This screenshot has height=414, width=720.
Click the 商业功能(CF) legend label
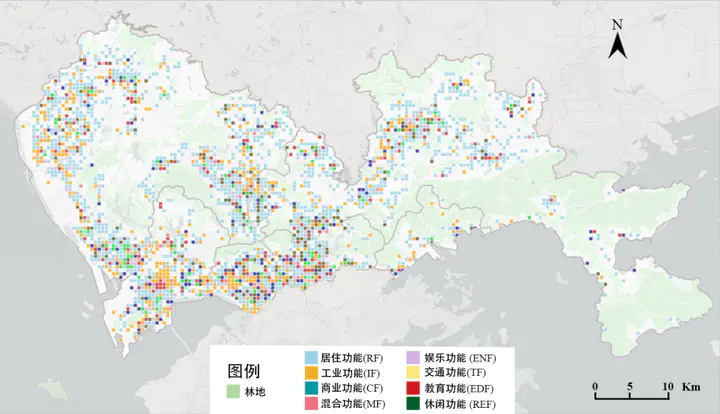(351, 388)
